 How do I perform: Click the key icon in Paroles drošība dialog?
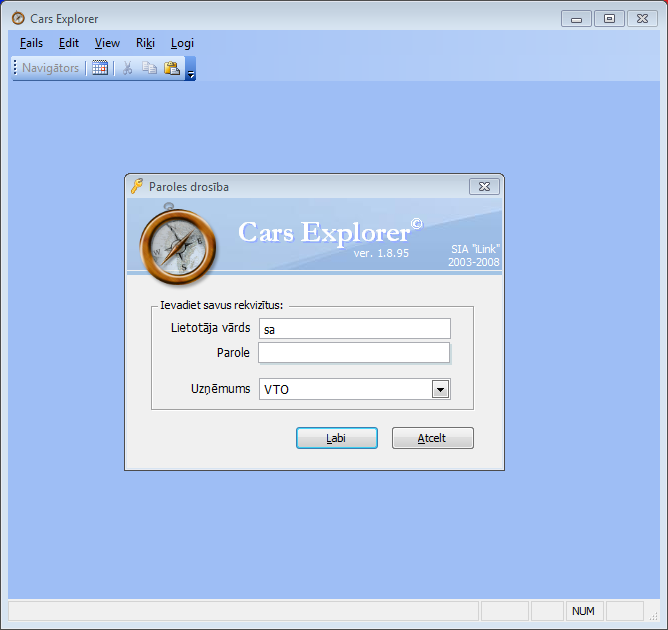[x=137, y=186]
